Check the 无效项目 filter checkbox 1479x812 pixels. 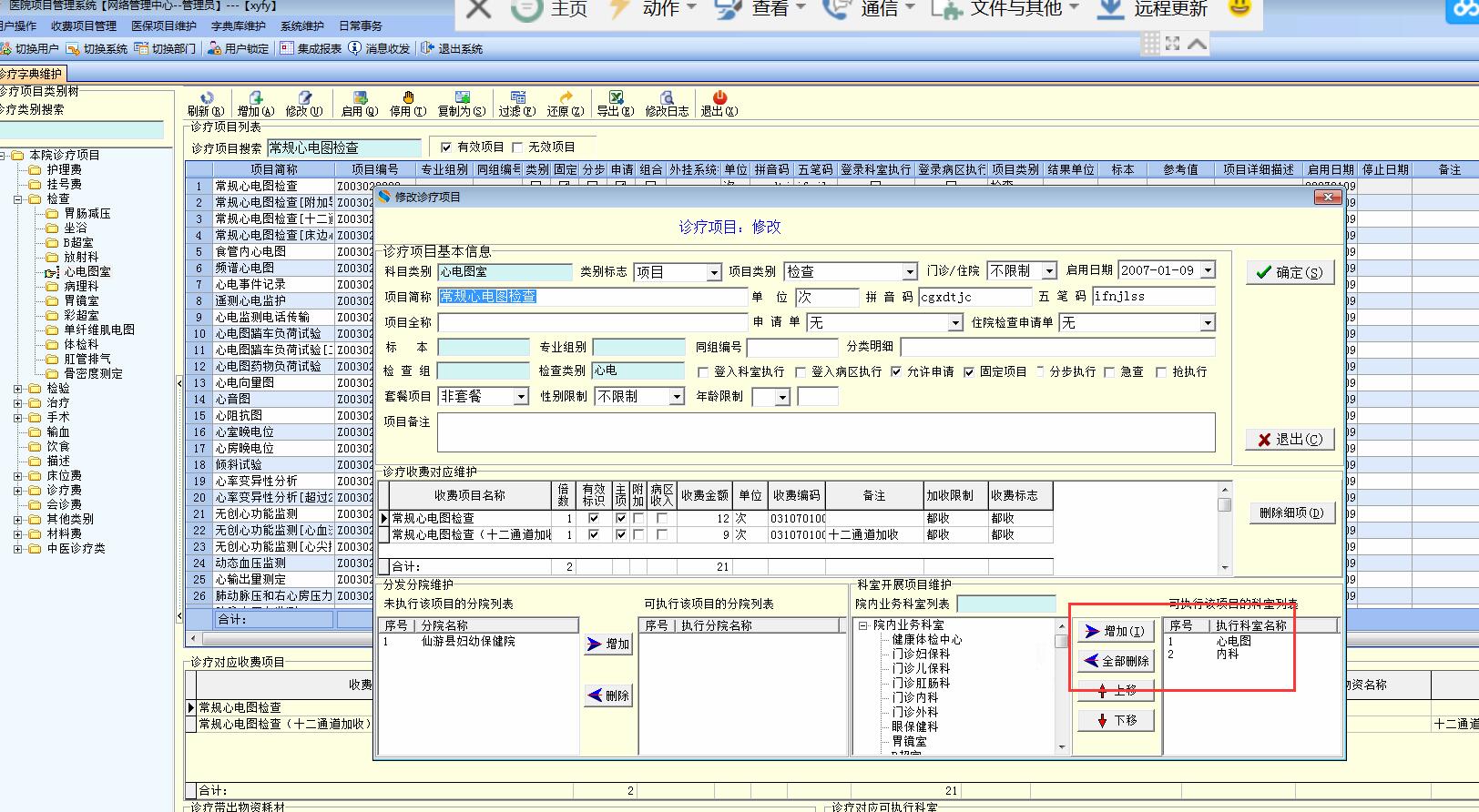point(517,147)
